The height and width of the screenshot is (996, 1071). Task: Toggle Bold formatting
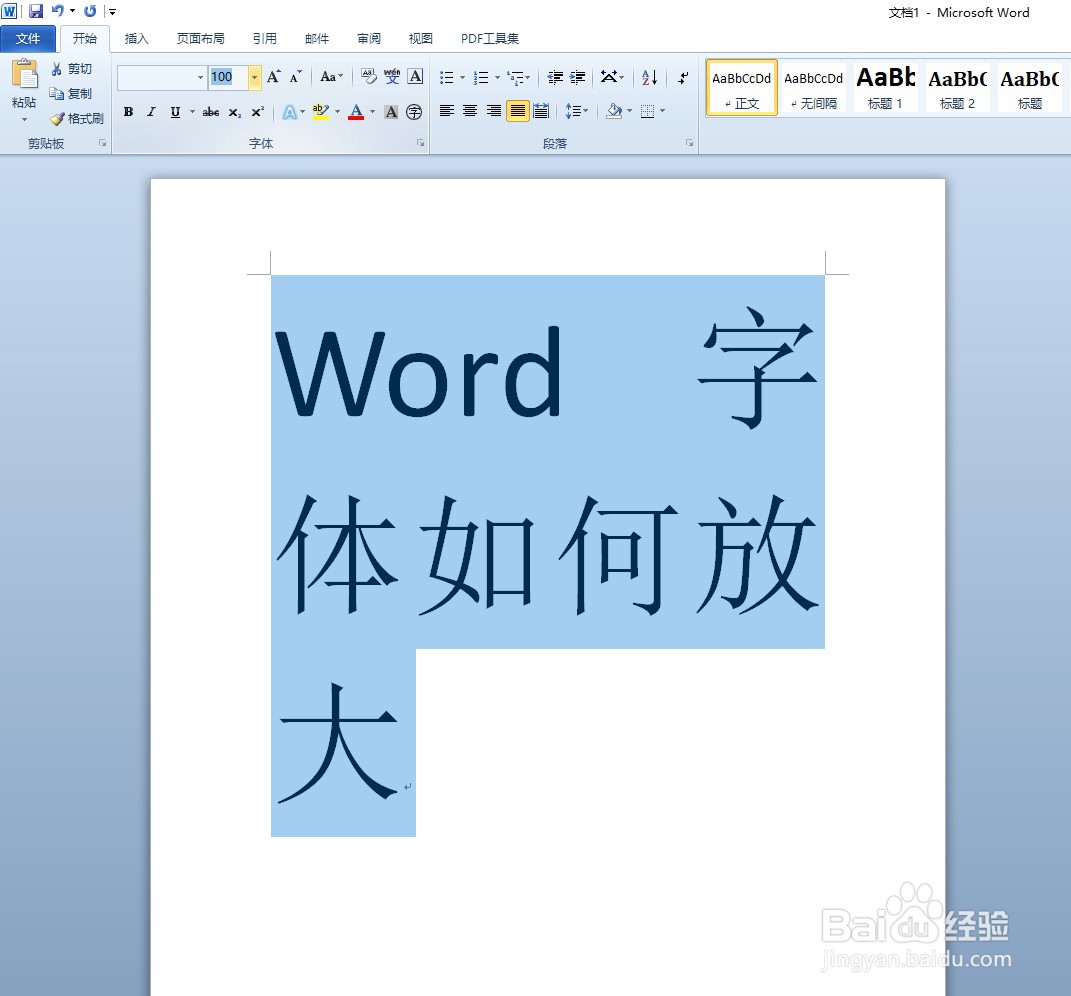[x=128, y=112]
